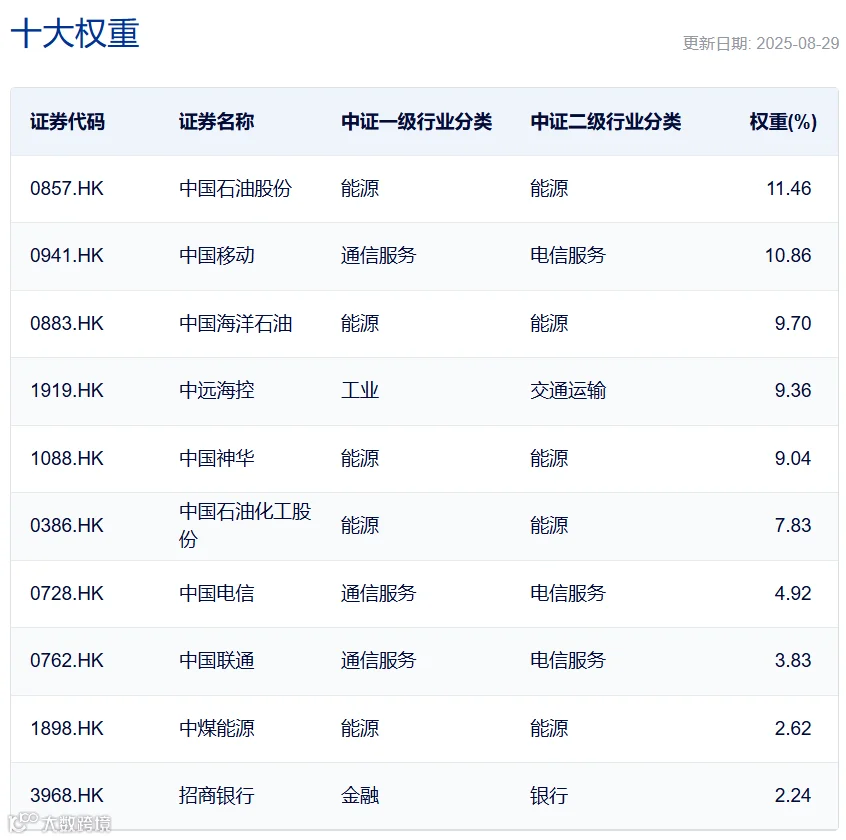846x840 pixels.
Task: Click weight value 4.92
Action: pyautogui.click(x=793, y=593)
